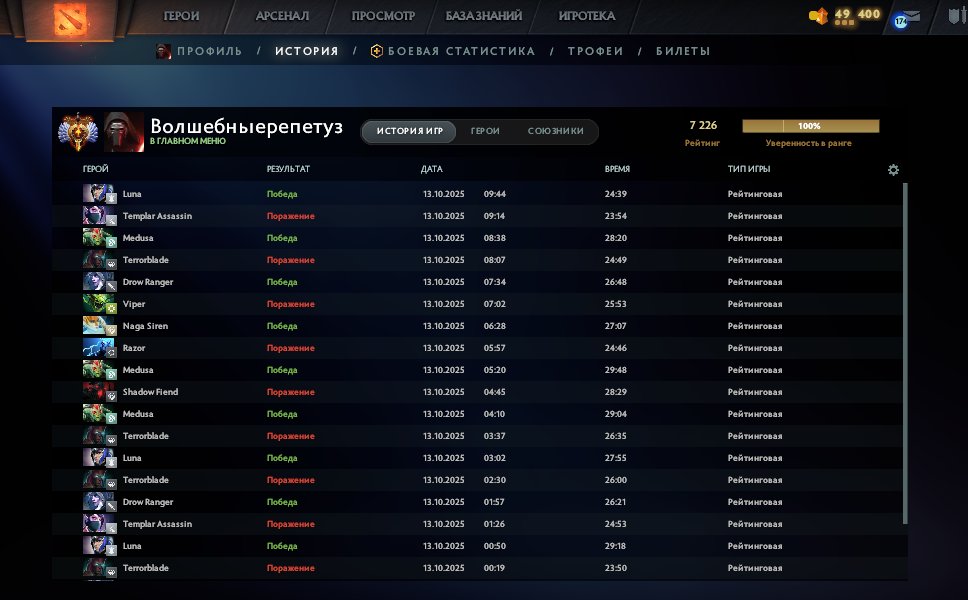Image resolution: width=968 pixels, height=600 pixels.
Task: Go to the Трофеи tab
Action: (595, 51)
